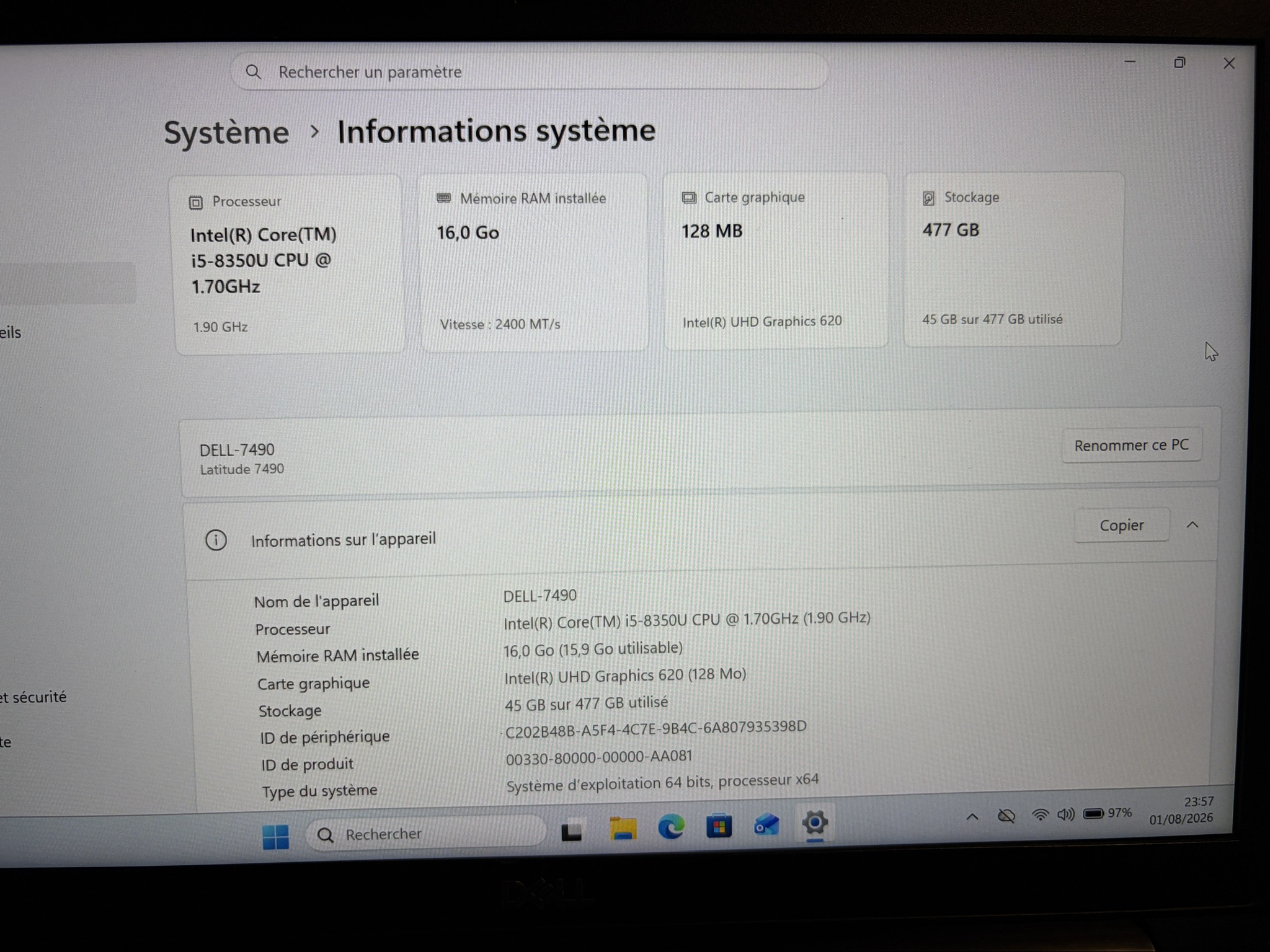Viewport: 1270px width, 952px height.
Task: Show hidden system tray icons
Action: tap(972, 817)
